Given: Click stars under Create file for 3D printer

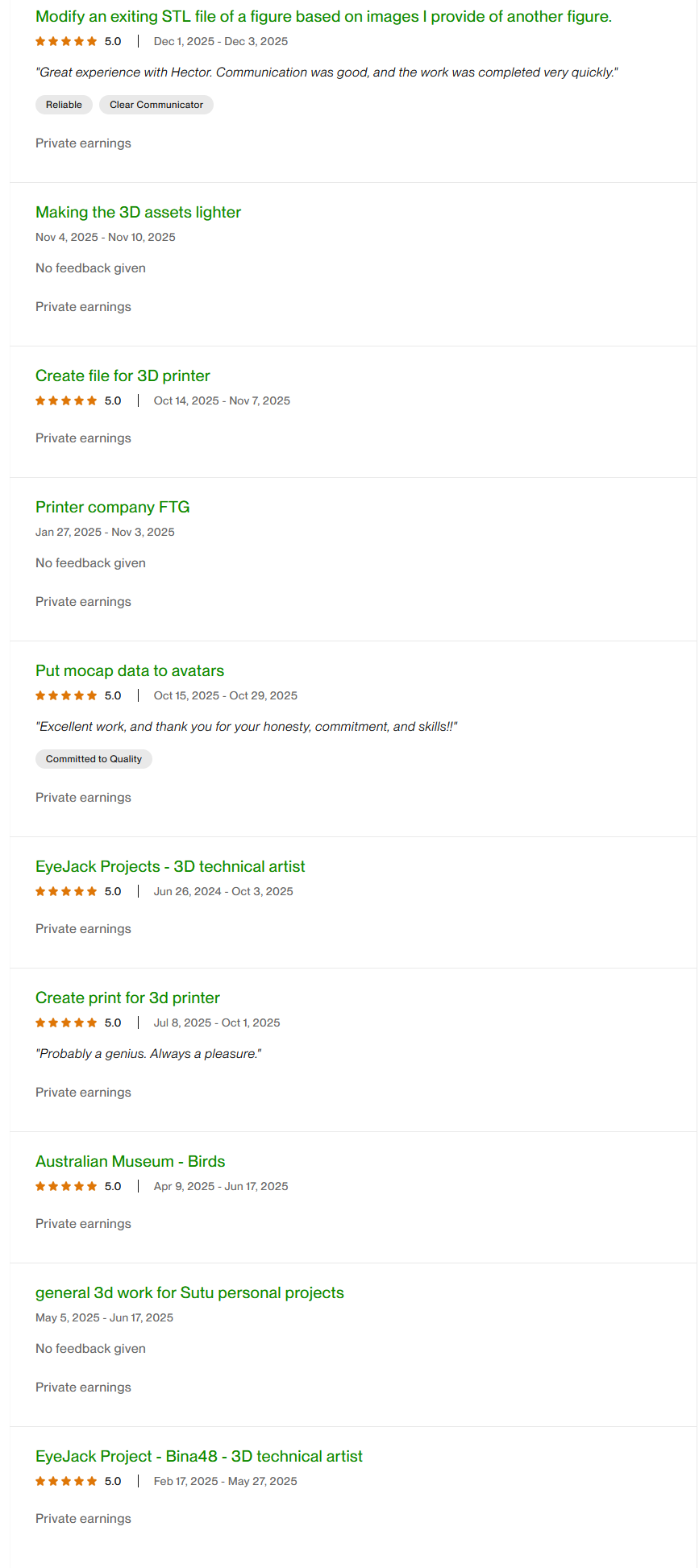Looking at the screenshot, I should 66,401.
